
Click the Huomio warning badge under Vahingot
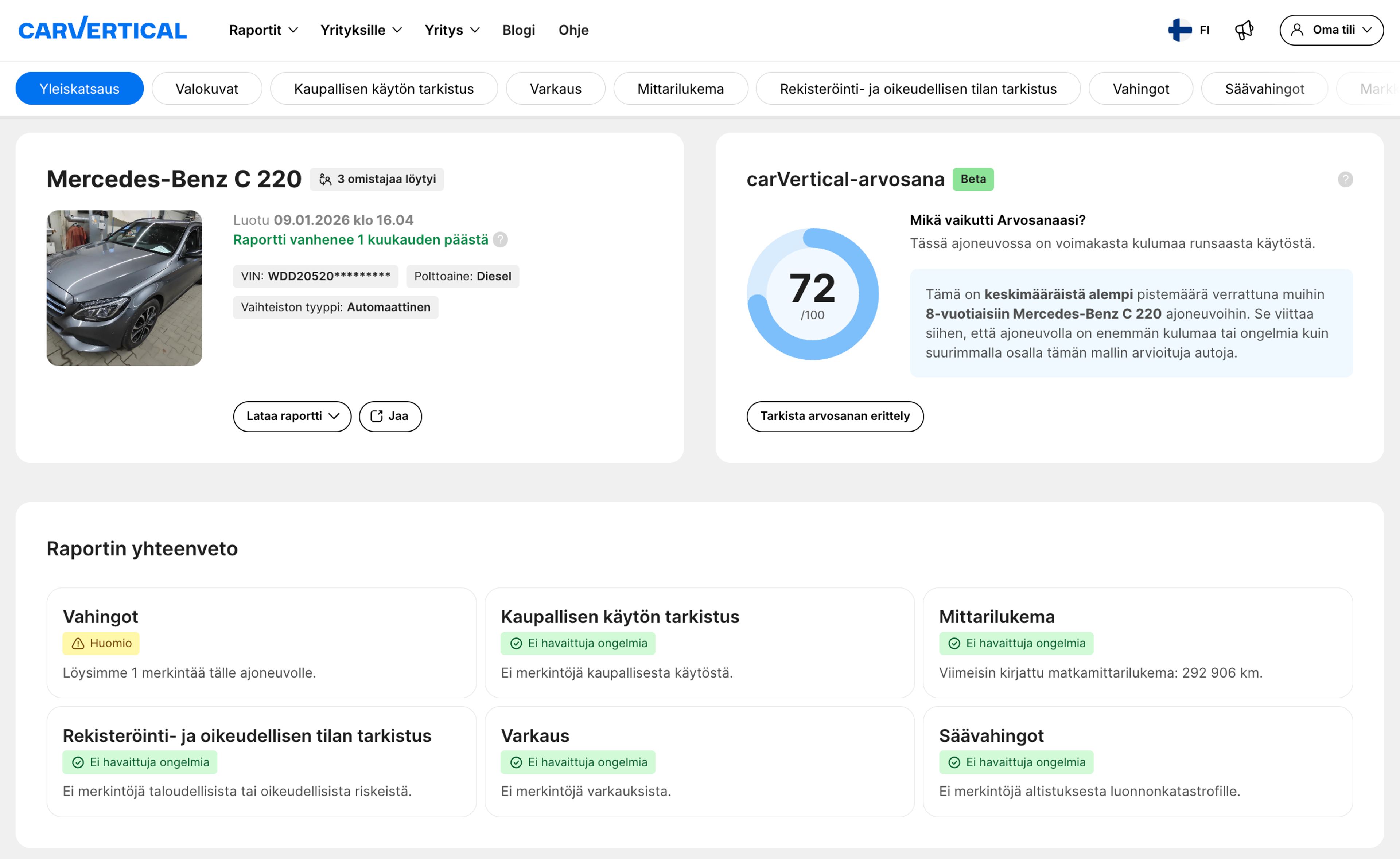pos(101,643)
